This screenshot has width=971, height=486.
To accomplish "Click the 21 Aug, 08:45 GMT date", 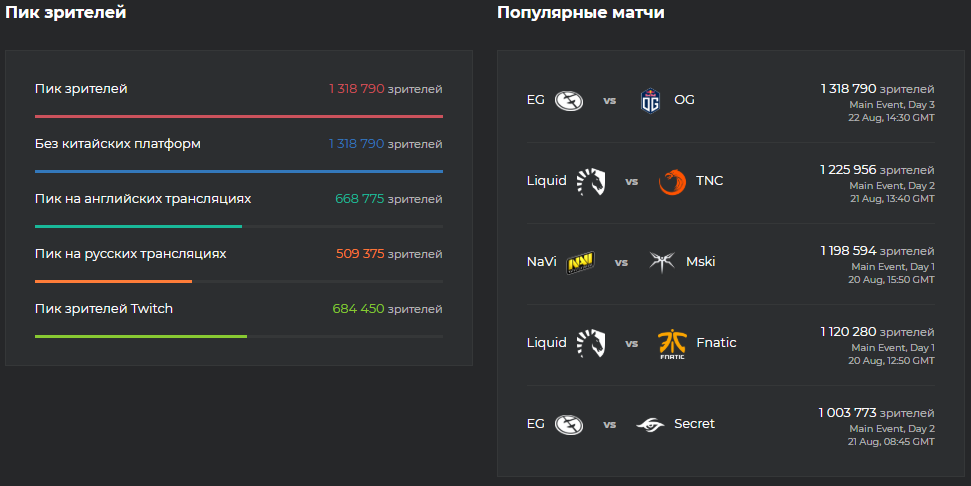I will 892,442.
